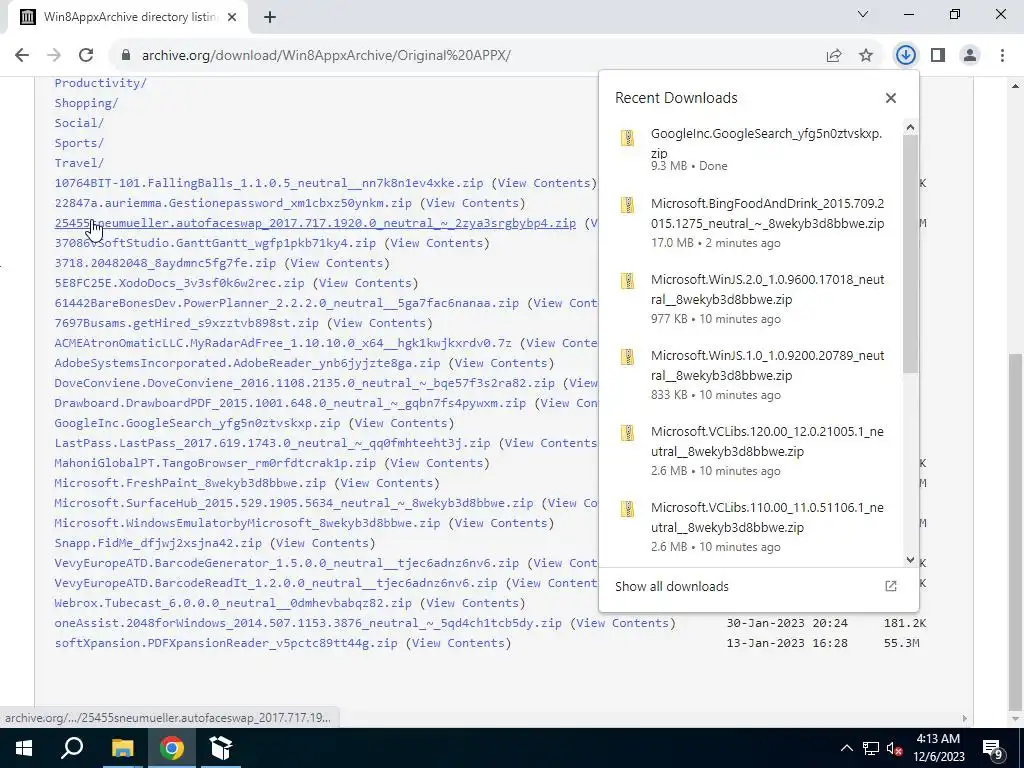Image resolution: width=1024 pixels, height=768 pixels.
Task: Open the Chrome side panel
Action: pos(938,56)
